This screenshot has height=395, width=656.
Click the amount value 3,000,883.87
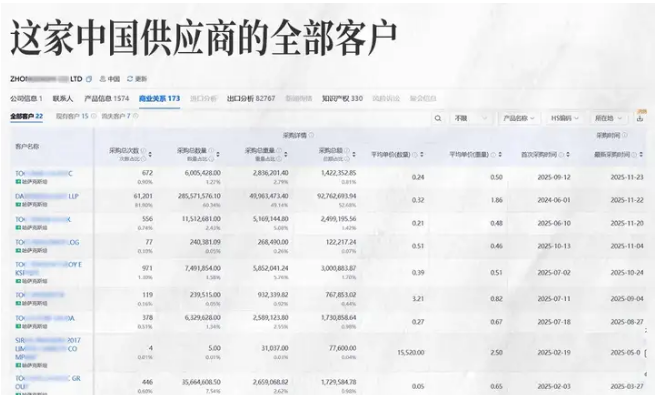click(338, 268)
